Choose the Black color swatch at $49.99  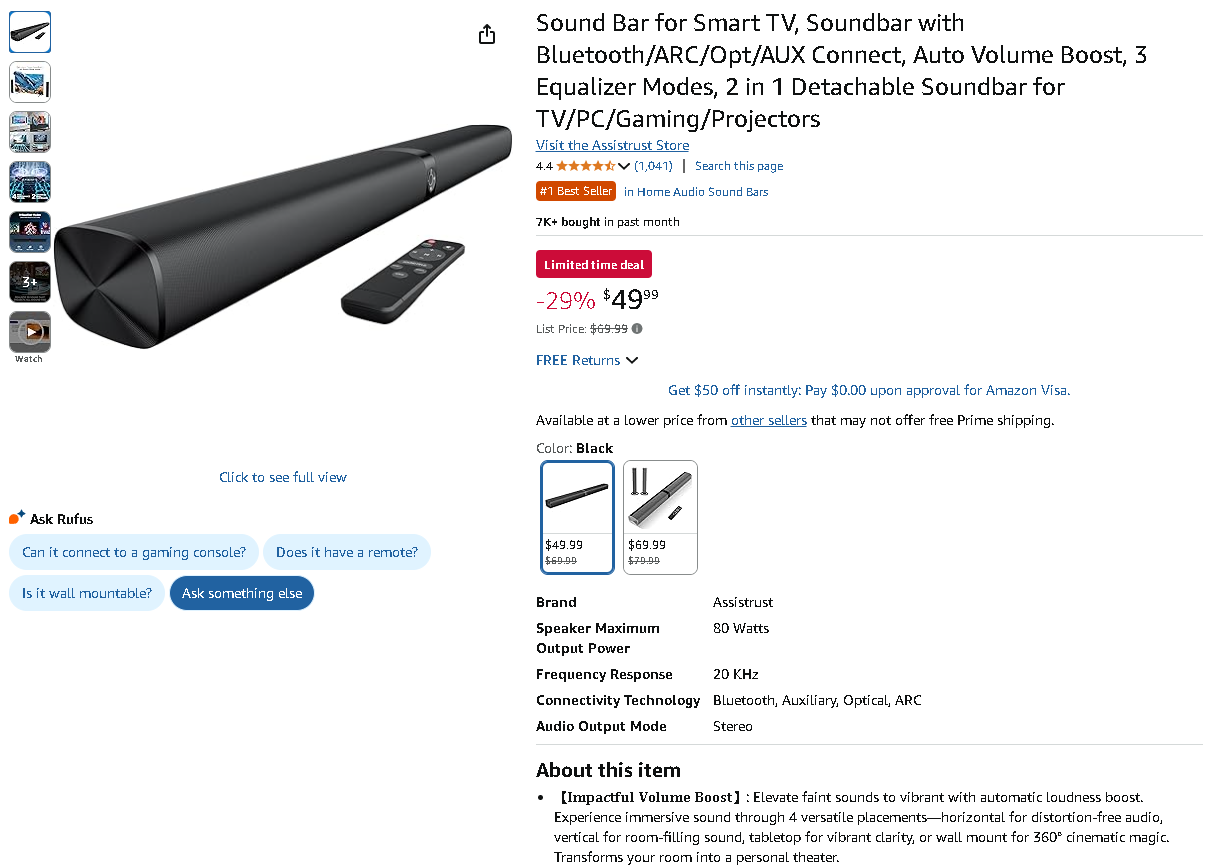(577, 517)
